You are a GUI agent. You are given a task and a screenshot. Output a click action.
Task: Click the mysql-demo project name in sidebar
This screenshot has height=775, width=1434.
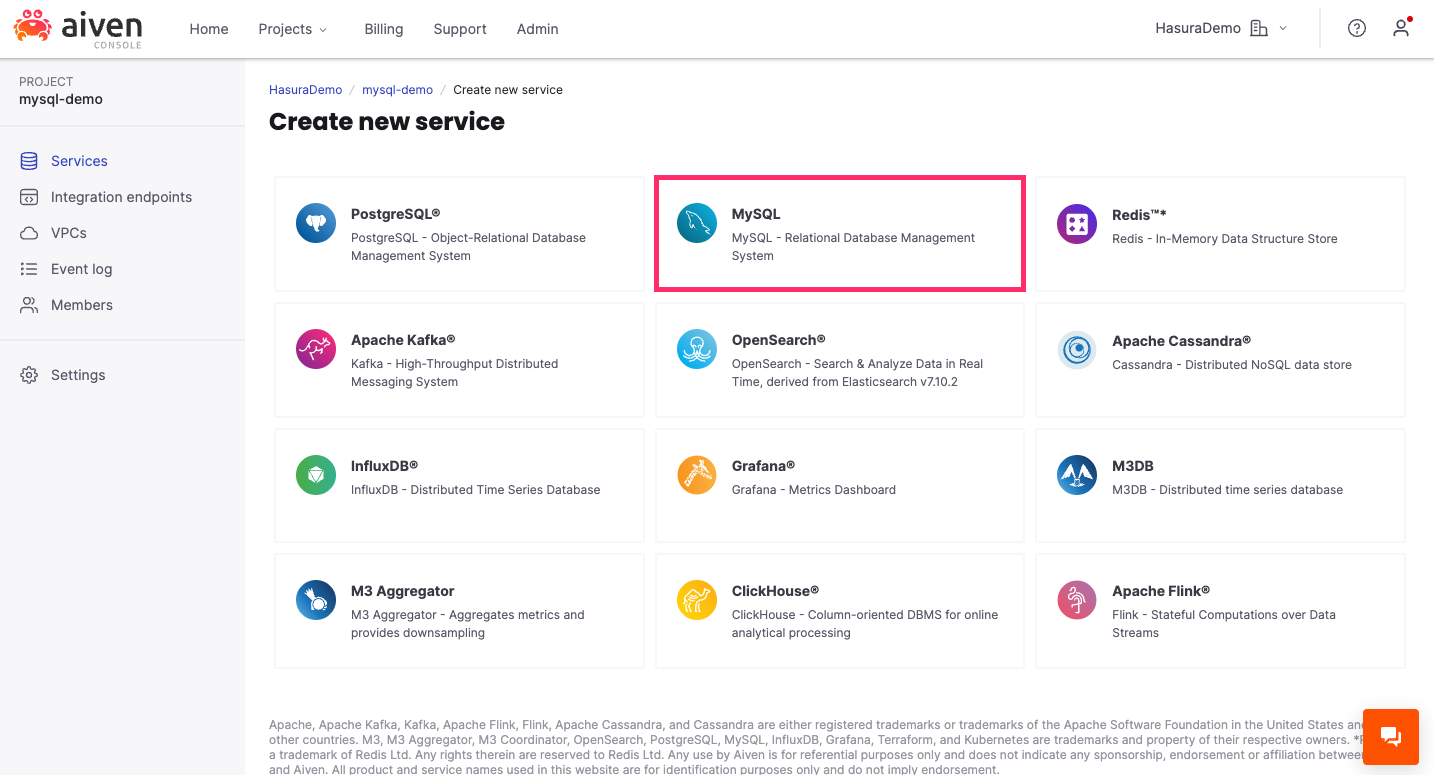[x=61, y=99]
